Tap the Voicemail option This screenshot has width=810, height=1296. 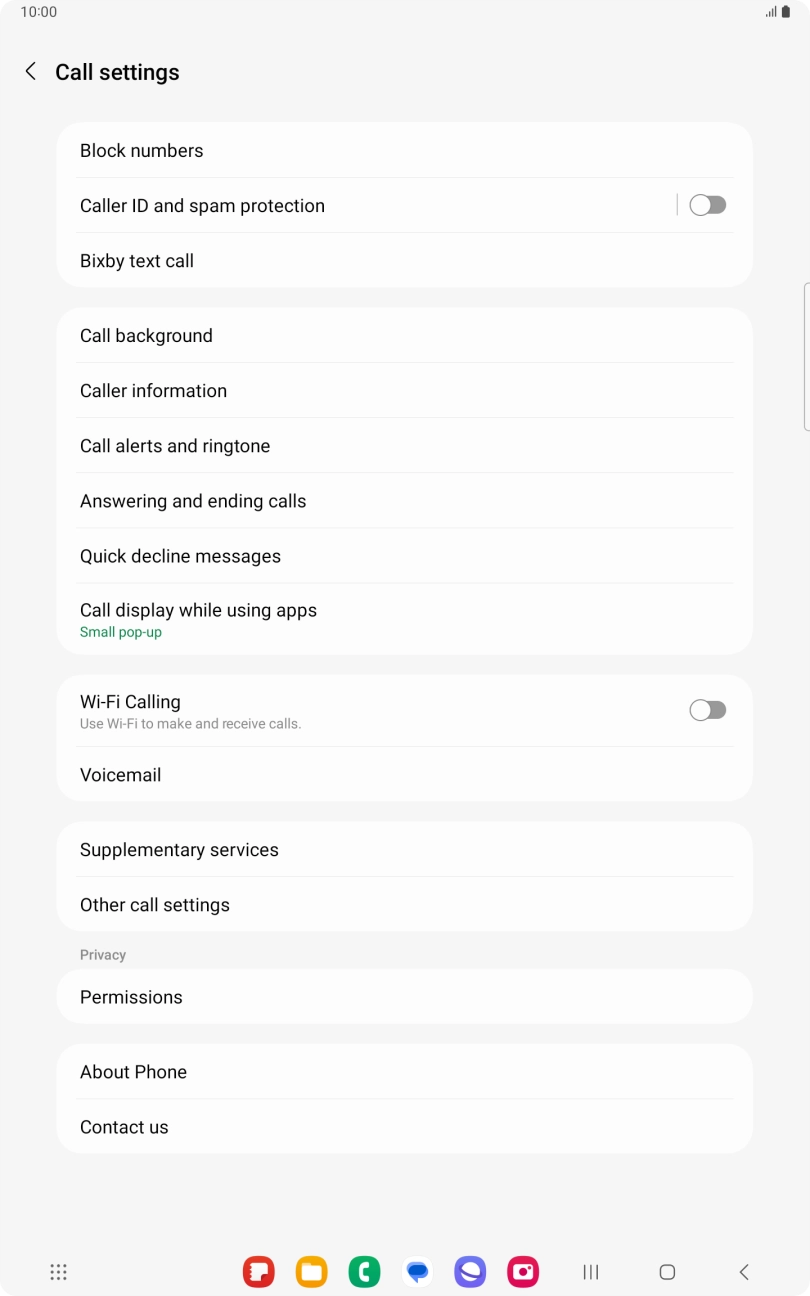click(404, 775)
